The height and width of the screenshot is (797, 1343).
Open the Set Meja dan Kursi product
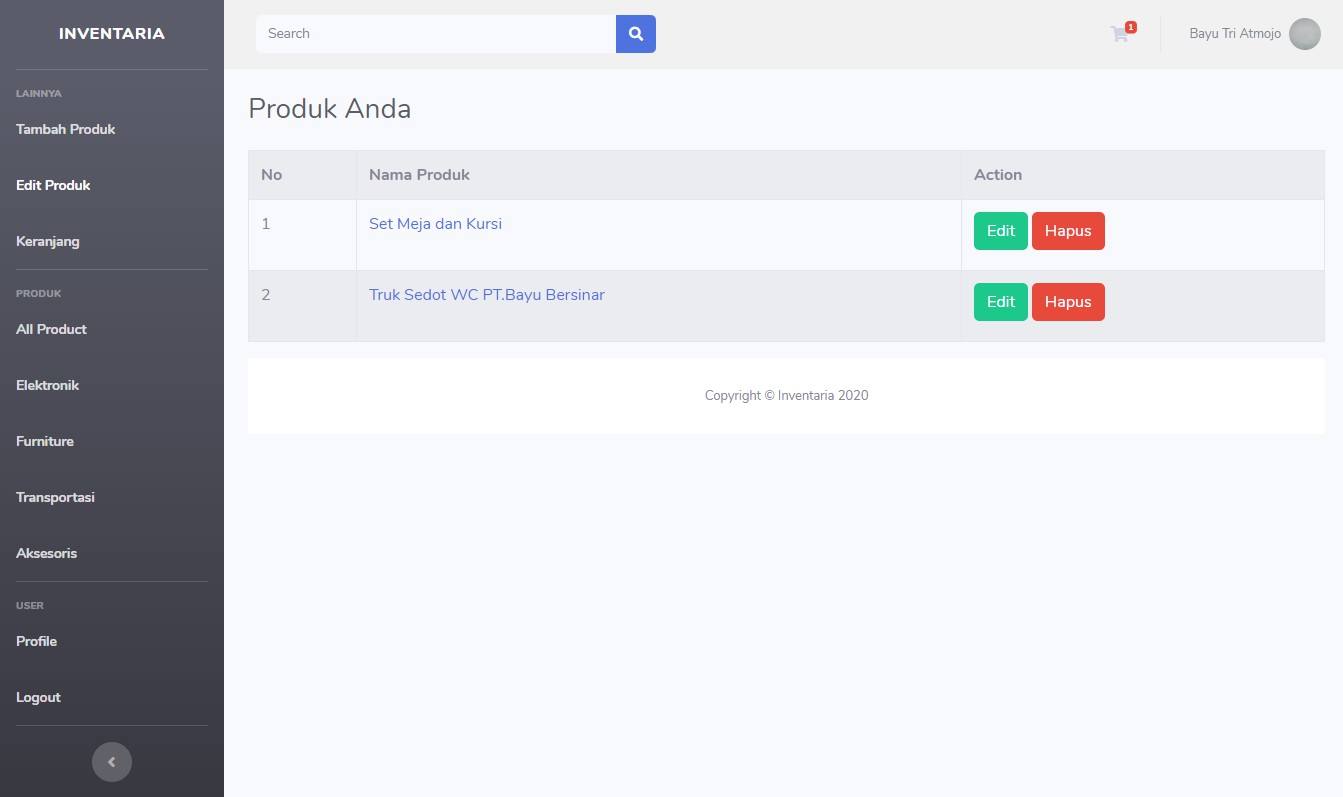pos(435,223)
